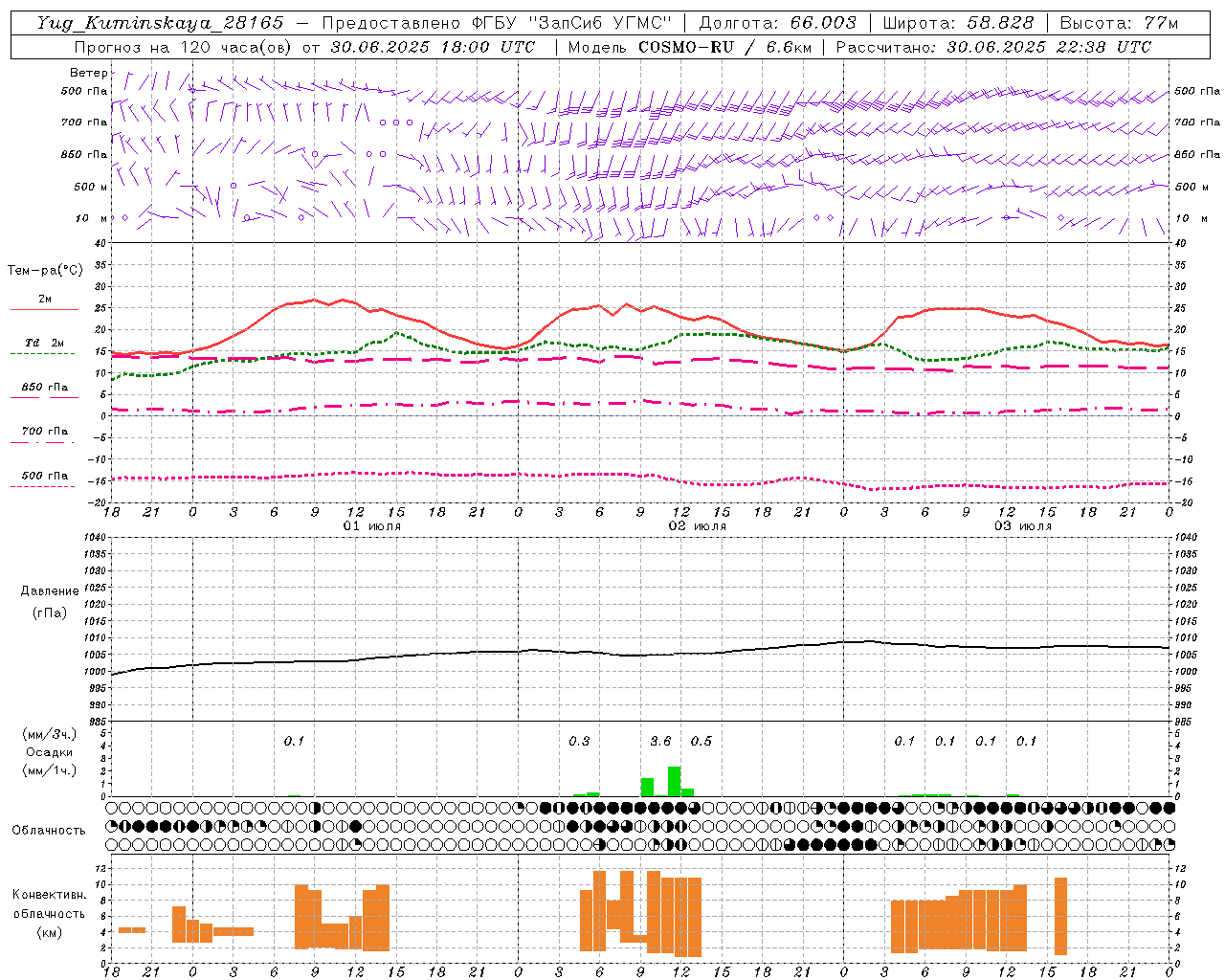
Task: Click 700 гПа legend in temperature panel
Action: [45, 432]
